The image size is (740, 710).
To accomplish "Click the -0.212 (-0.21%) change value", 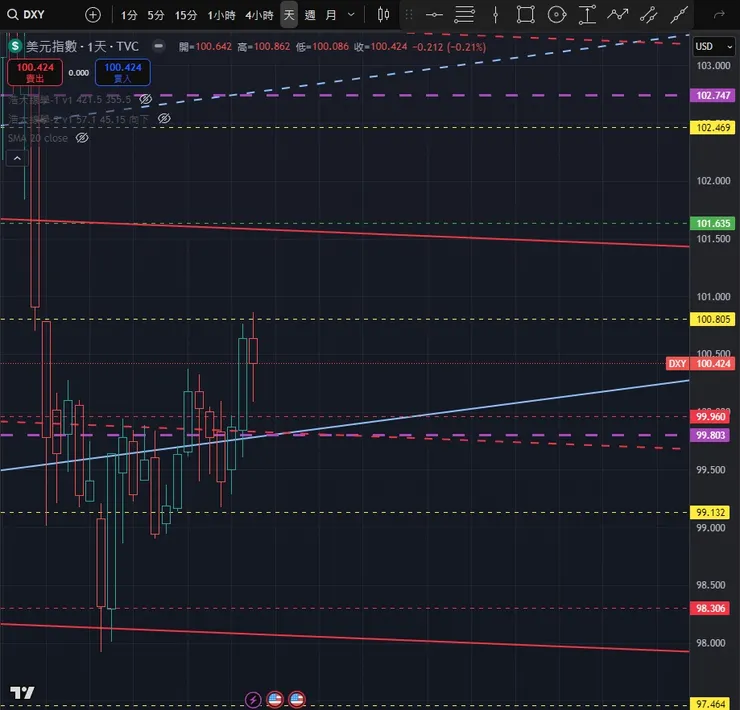I will [449, 47].
